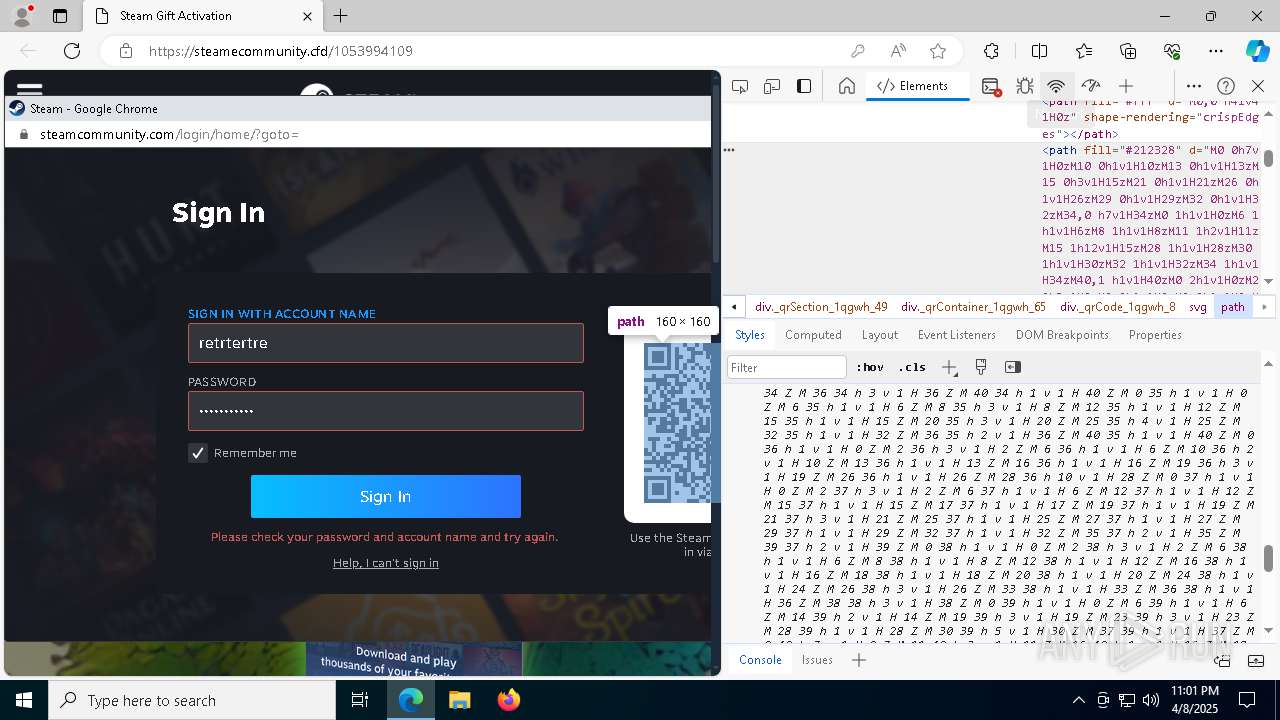1280x720 pixels.
Task: View site information lock icon
Action: [126, 51]
